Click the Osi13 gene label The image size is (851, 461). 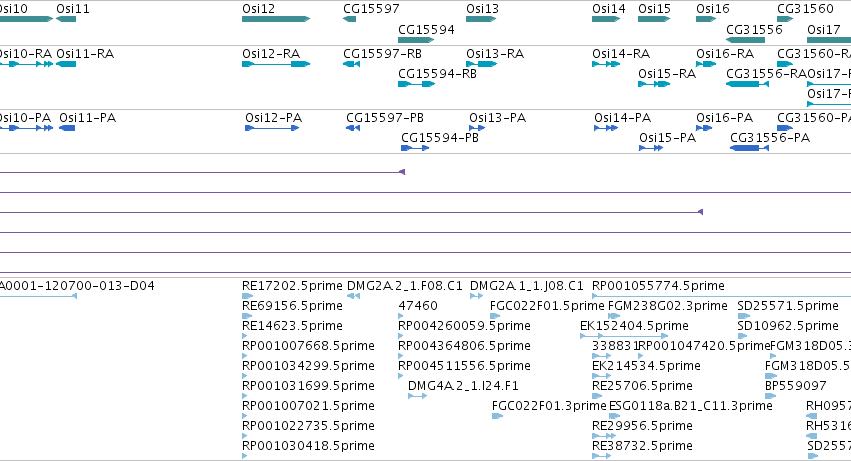click(x=482, y=9)
